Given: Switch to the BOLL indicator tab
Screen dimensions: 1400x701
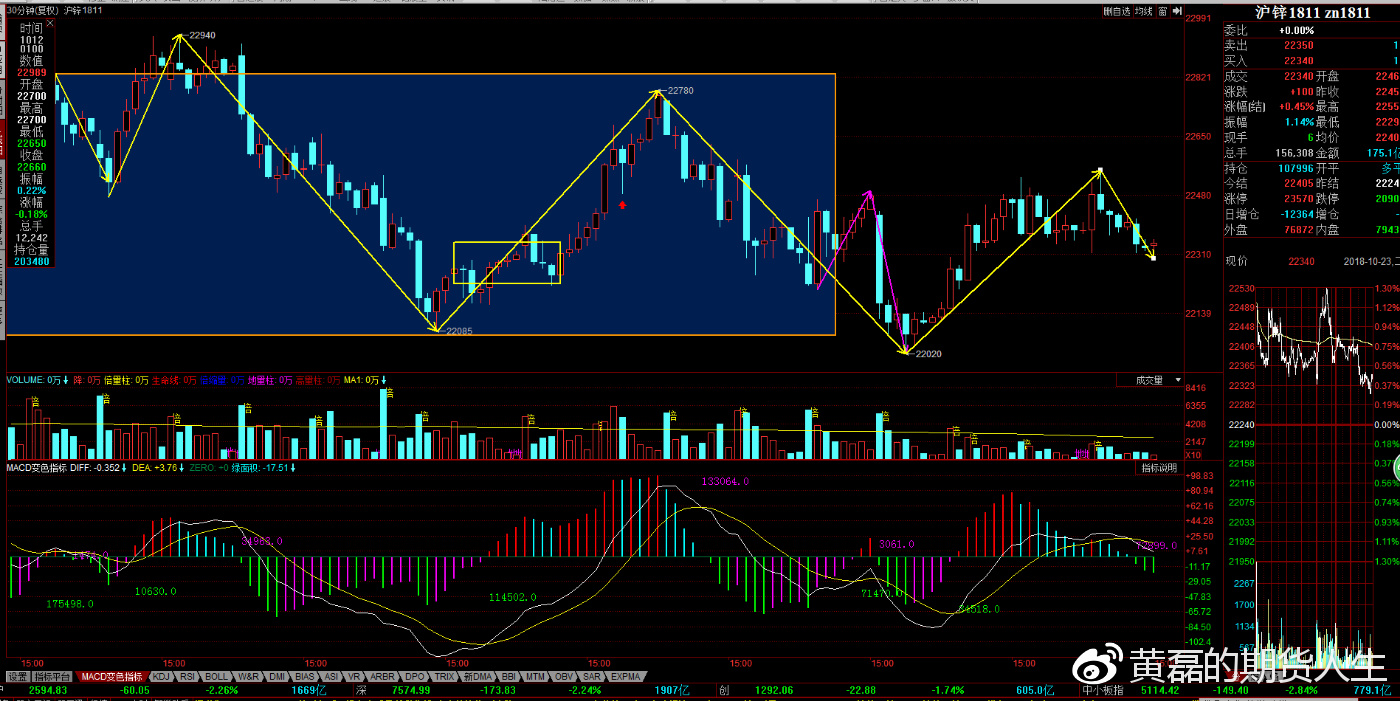Looking at the screenshot, I should point(218,677).
